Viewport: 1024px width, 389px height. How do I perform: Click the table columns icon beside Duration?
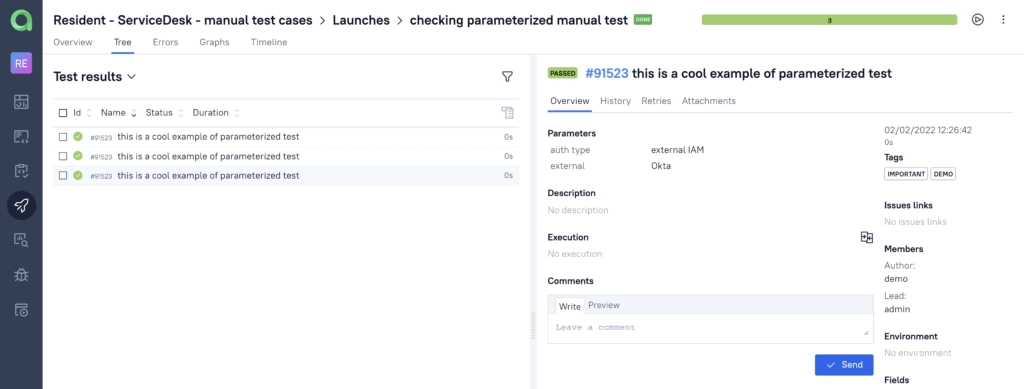coord(507,113)
